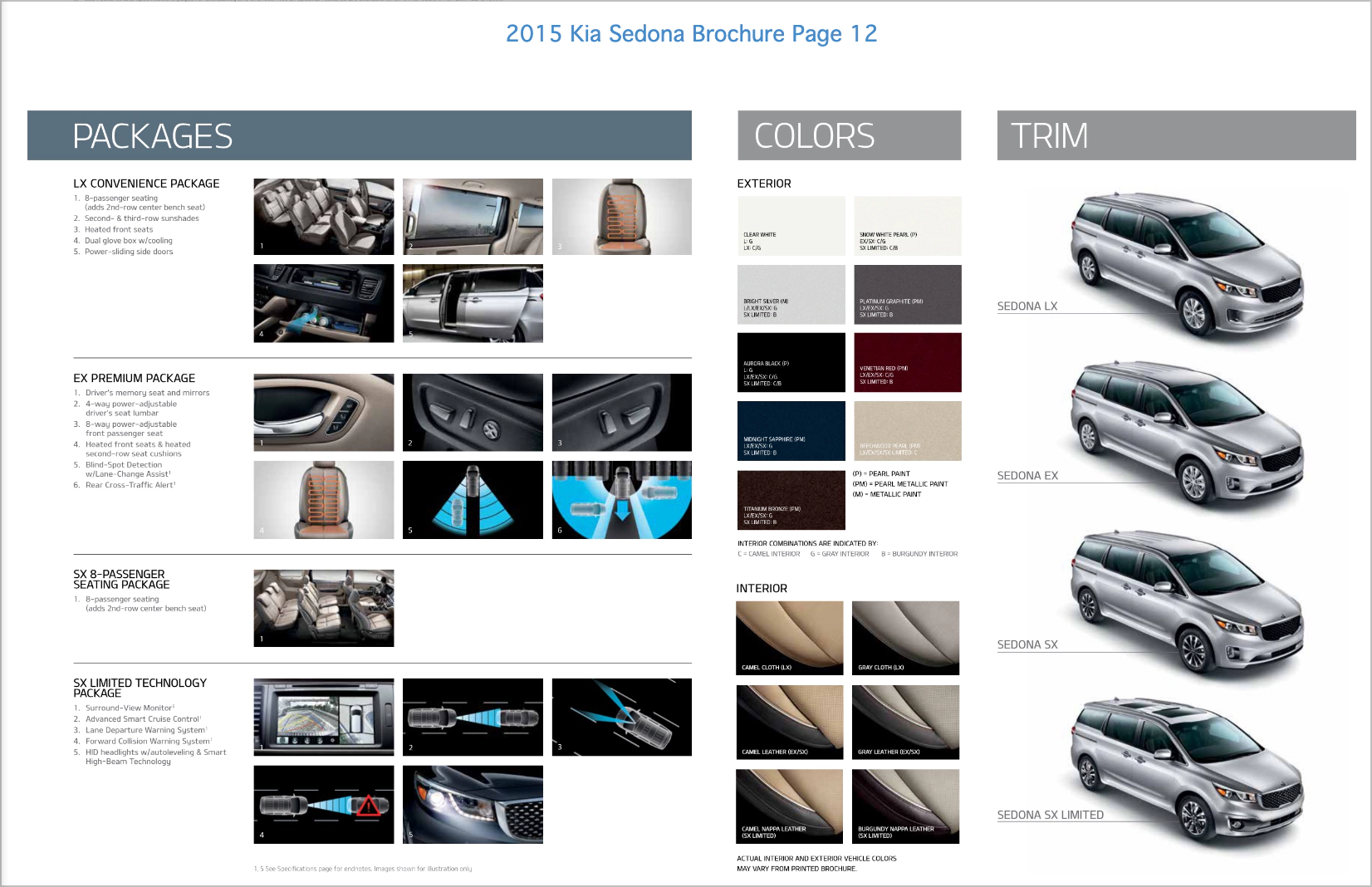Image resolution: width=1372 pixels, height=887 pixels.
Task: Select the Gray Cloth (LX) interior swatch
Action: 906,638
